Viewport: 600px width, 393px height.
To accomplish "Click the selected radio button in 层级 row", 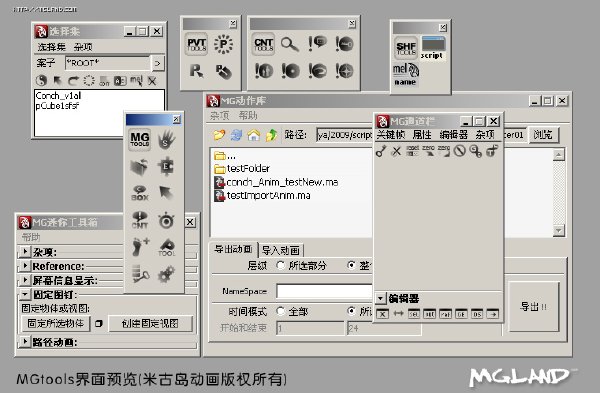I will click(351, 265).
